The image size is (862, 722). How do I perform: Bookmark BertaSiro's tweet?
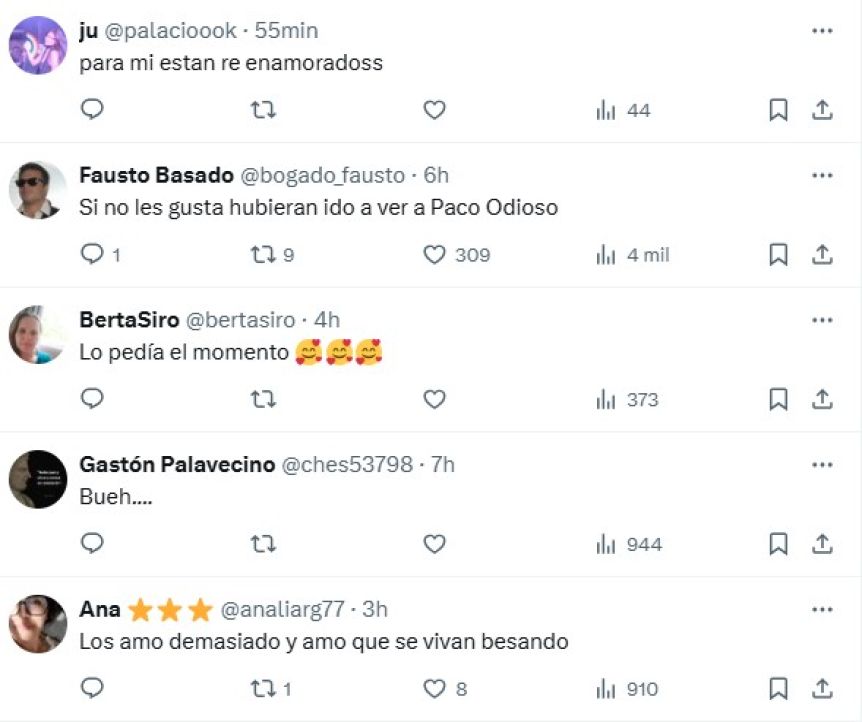(x=778, y=400)
